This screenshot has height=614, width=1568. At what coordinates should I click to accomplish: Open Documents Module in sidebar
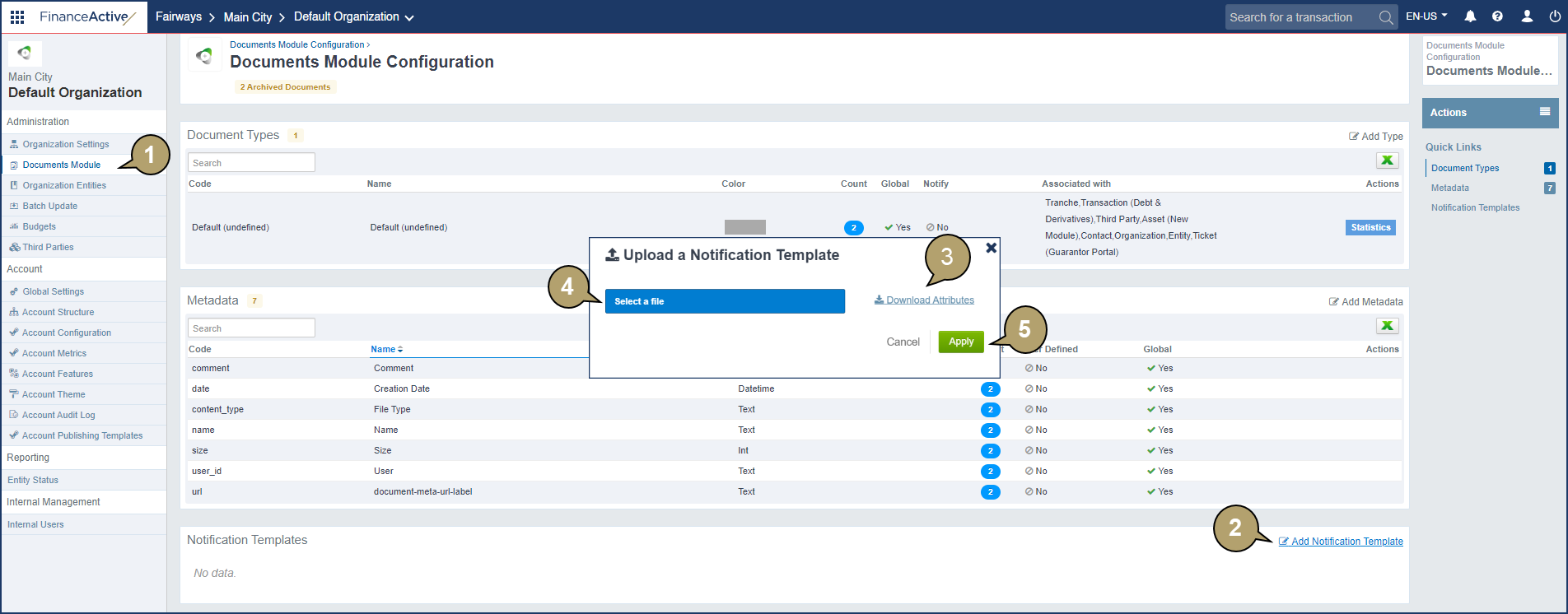pyautogui.click(x=61, y=165)
